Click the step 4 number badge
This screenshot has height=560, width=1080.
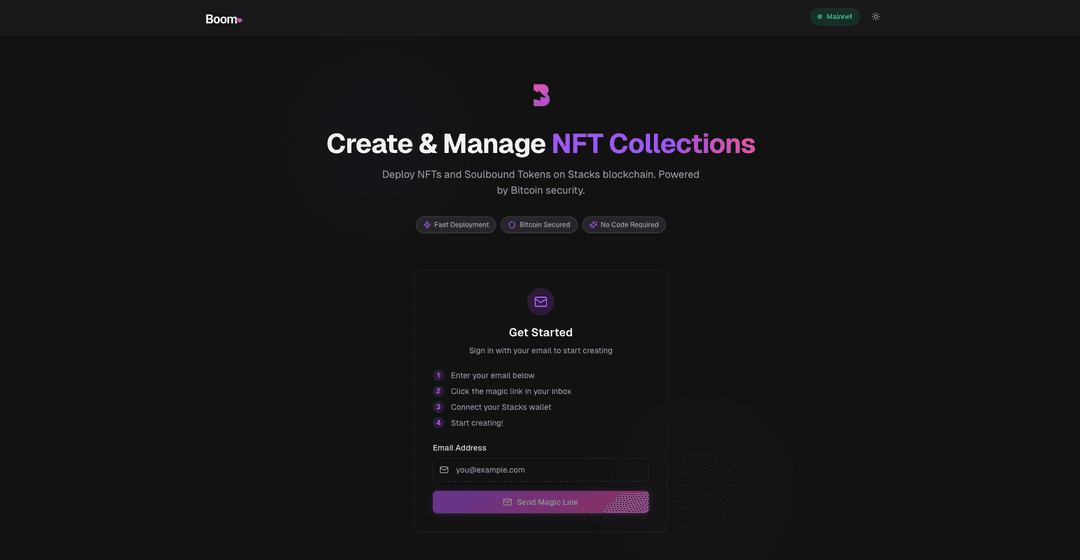(x=438, y=423)
